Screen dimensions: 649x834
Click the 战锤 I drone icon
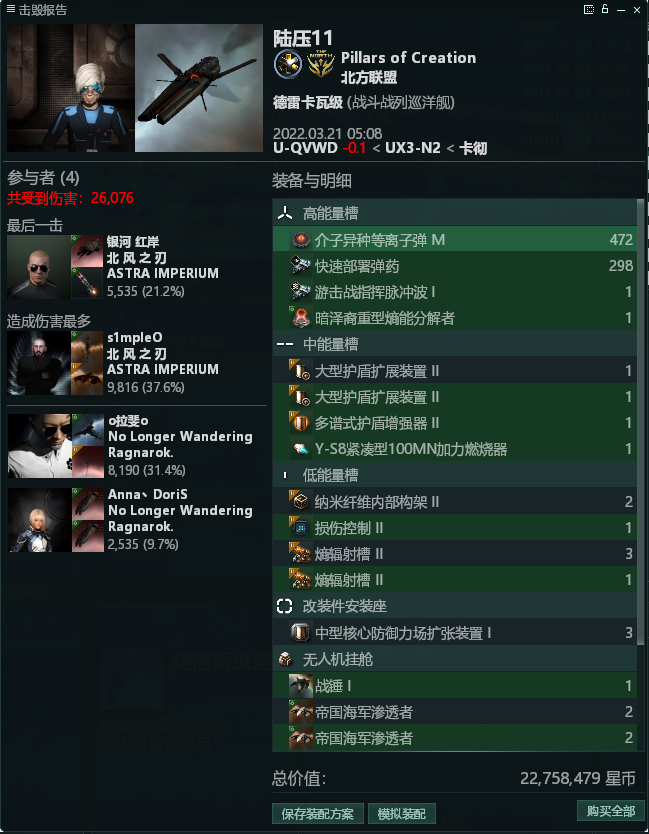pos(301,686)
